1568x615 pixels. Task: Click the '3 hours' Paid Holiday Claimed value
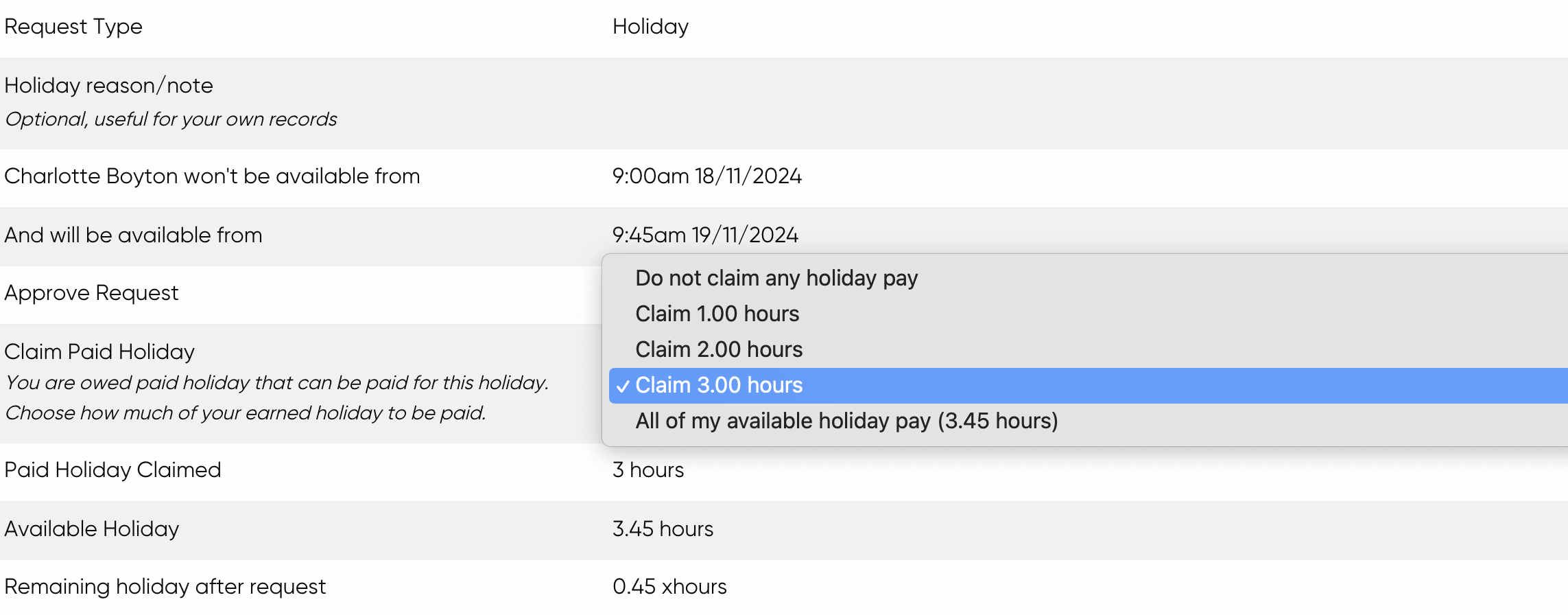coord(648,470)
